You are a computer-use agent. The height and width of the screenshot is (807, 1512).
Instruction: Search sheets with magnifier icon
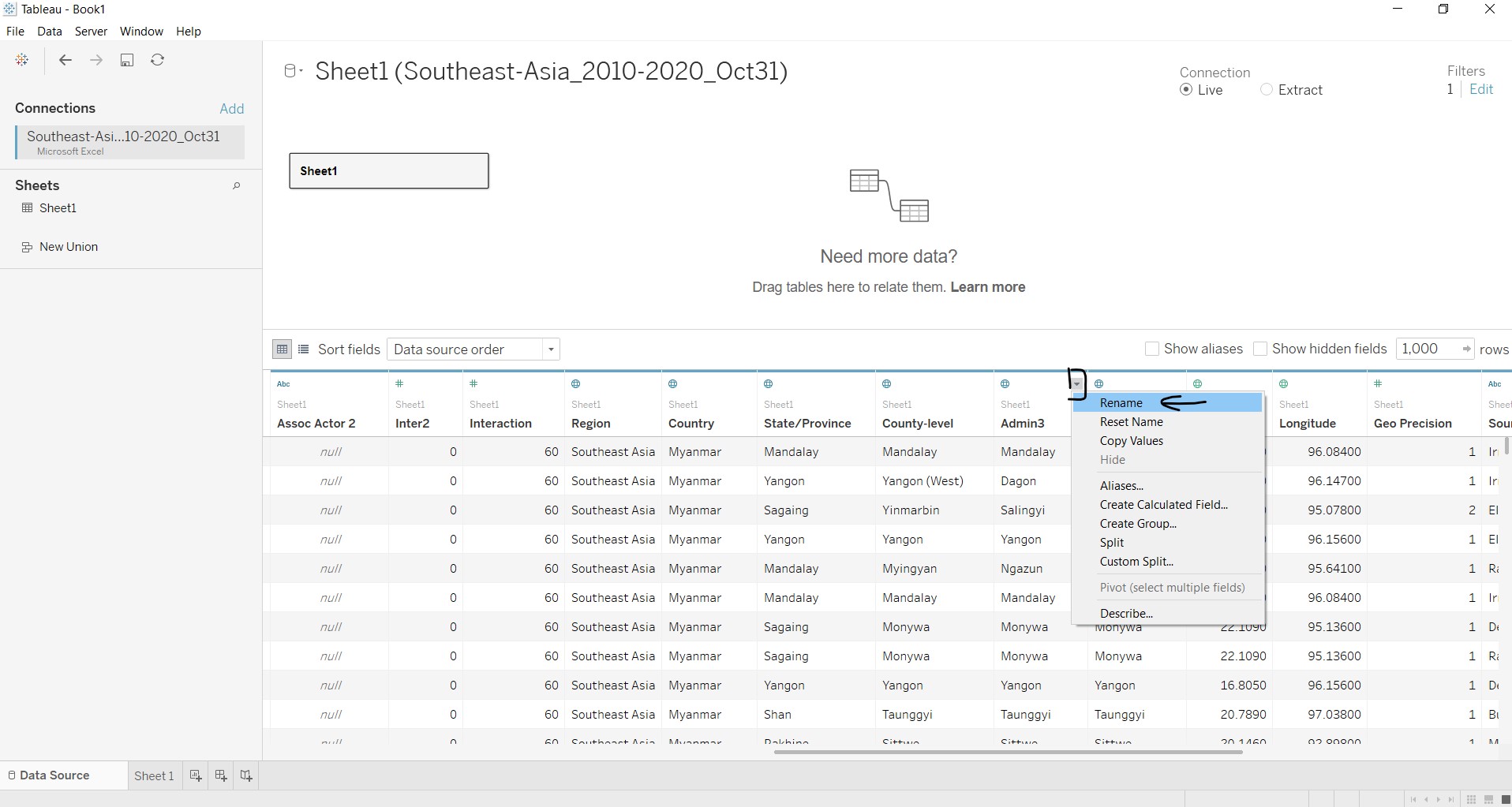(236, 186)
